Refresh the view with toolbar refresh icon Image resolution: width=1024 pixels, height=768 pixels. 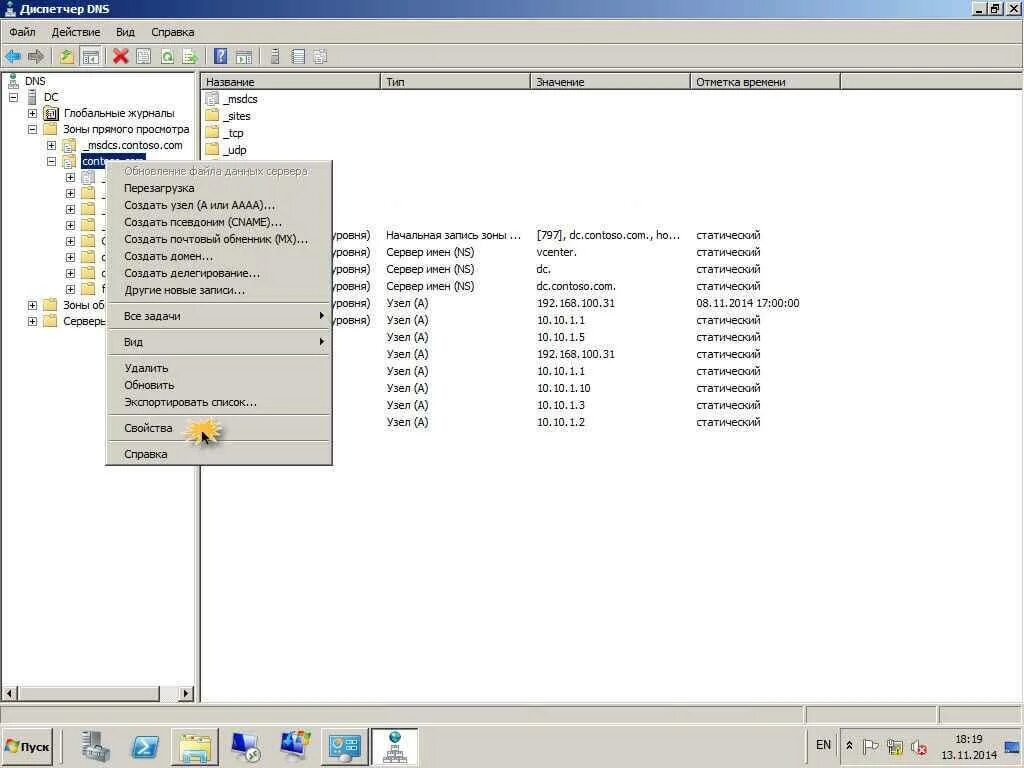[169, 56]
